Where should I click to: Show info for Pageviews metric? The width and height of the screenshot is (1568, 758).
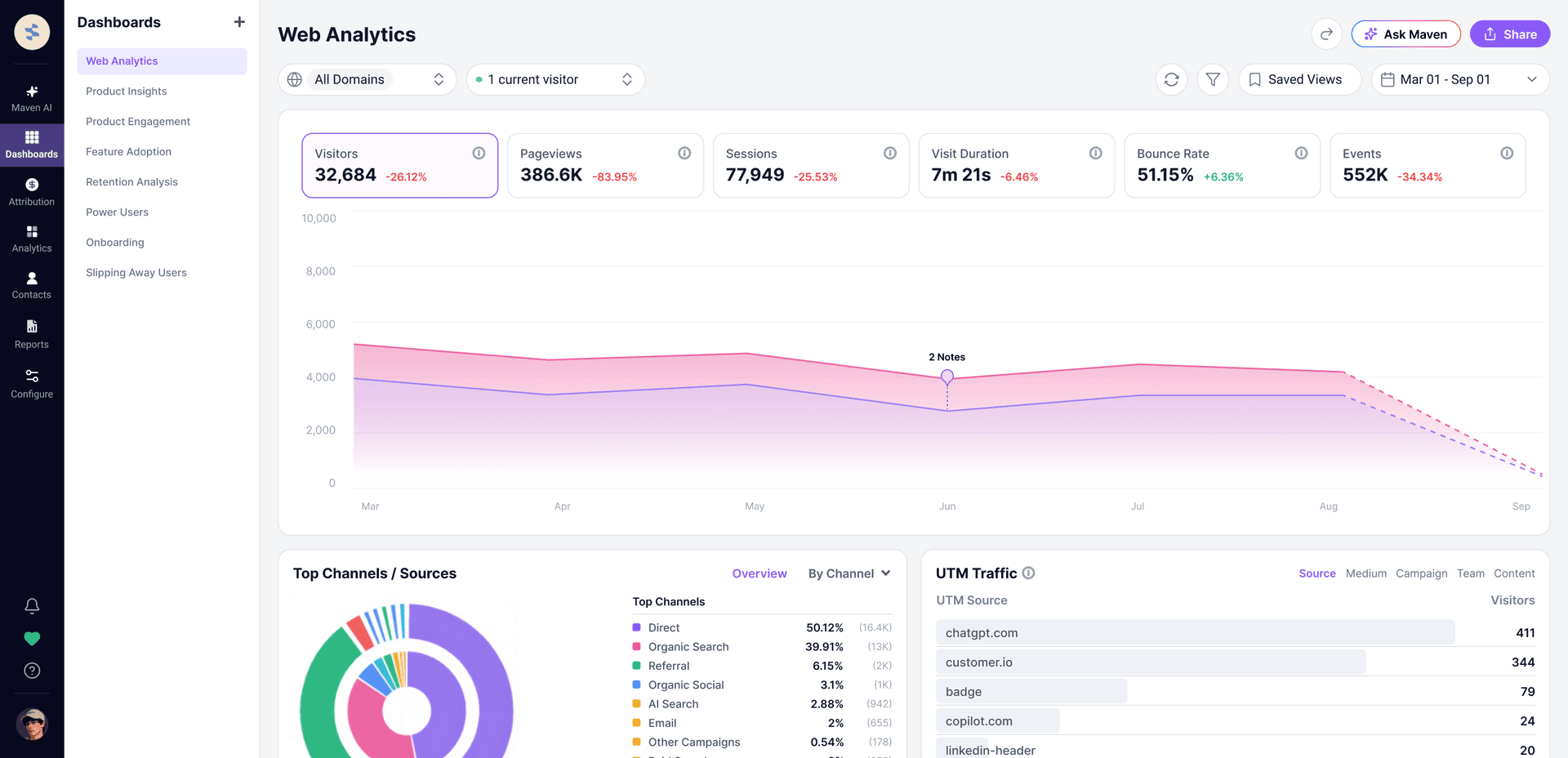pos(684,153)
